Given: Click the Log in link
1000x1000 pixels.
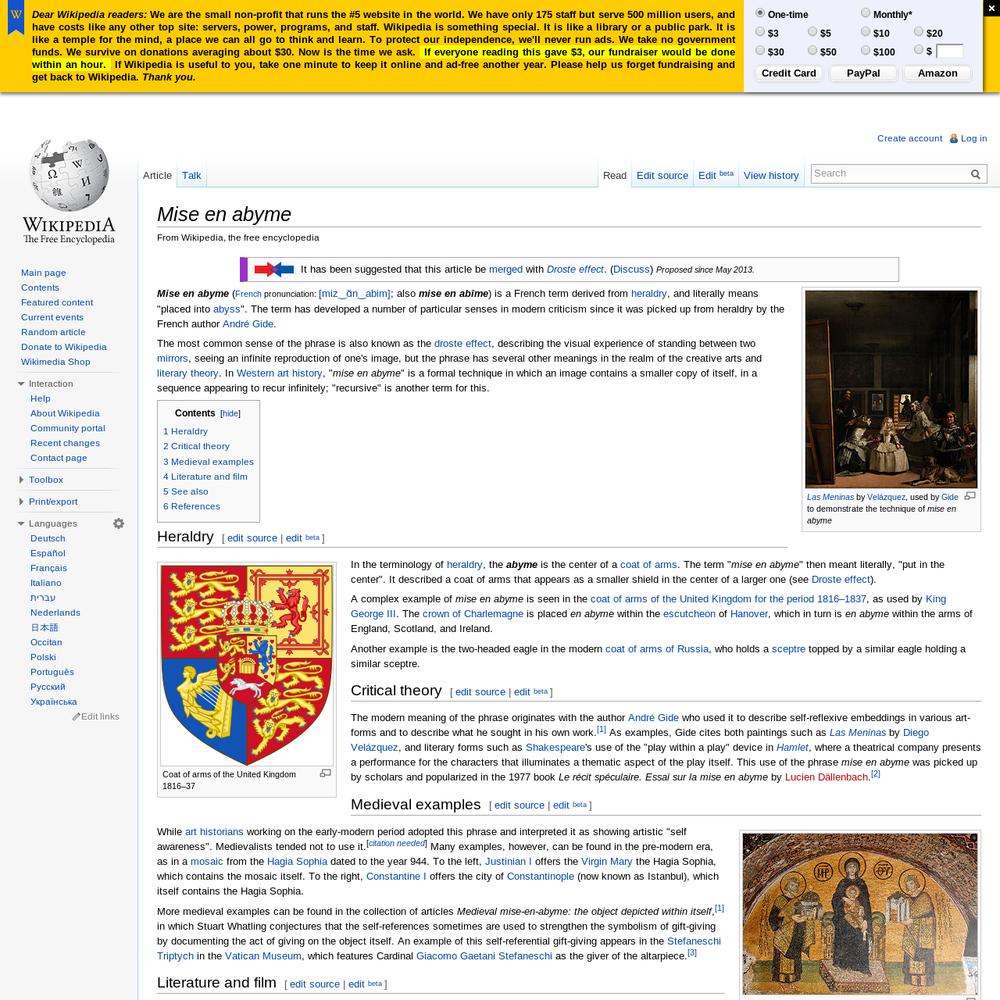Looking at the screenshot, I should (x=974, y=138).
